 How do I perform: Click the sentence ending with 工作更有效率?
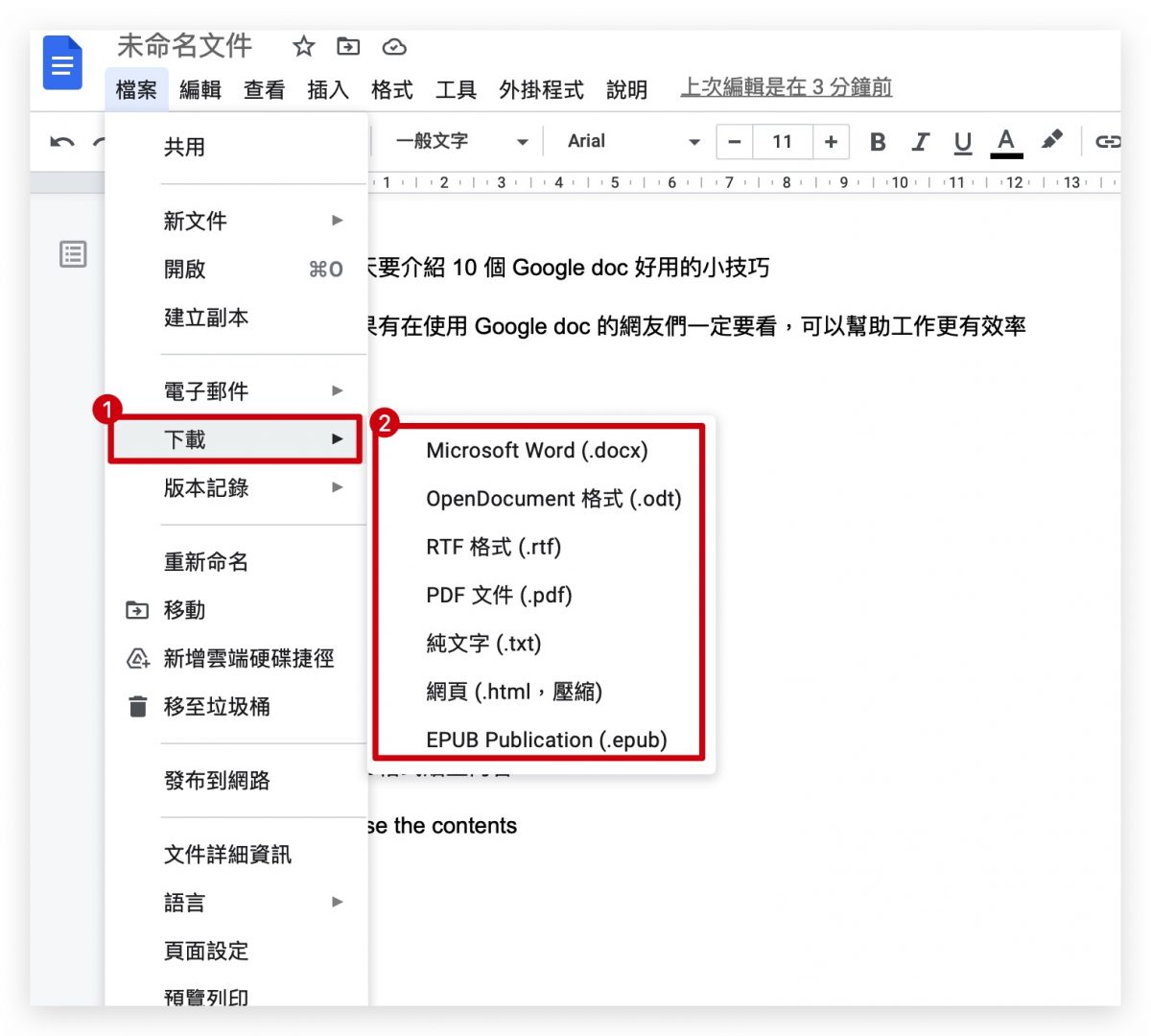[x=697, y=326]
